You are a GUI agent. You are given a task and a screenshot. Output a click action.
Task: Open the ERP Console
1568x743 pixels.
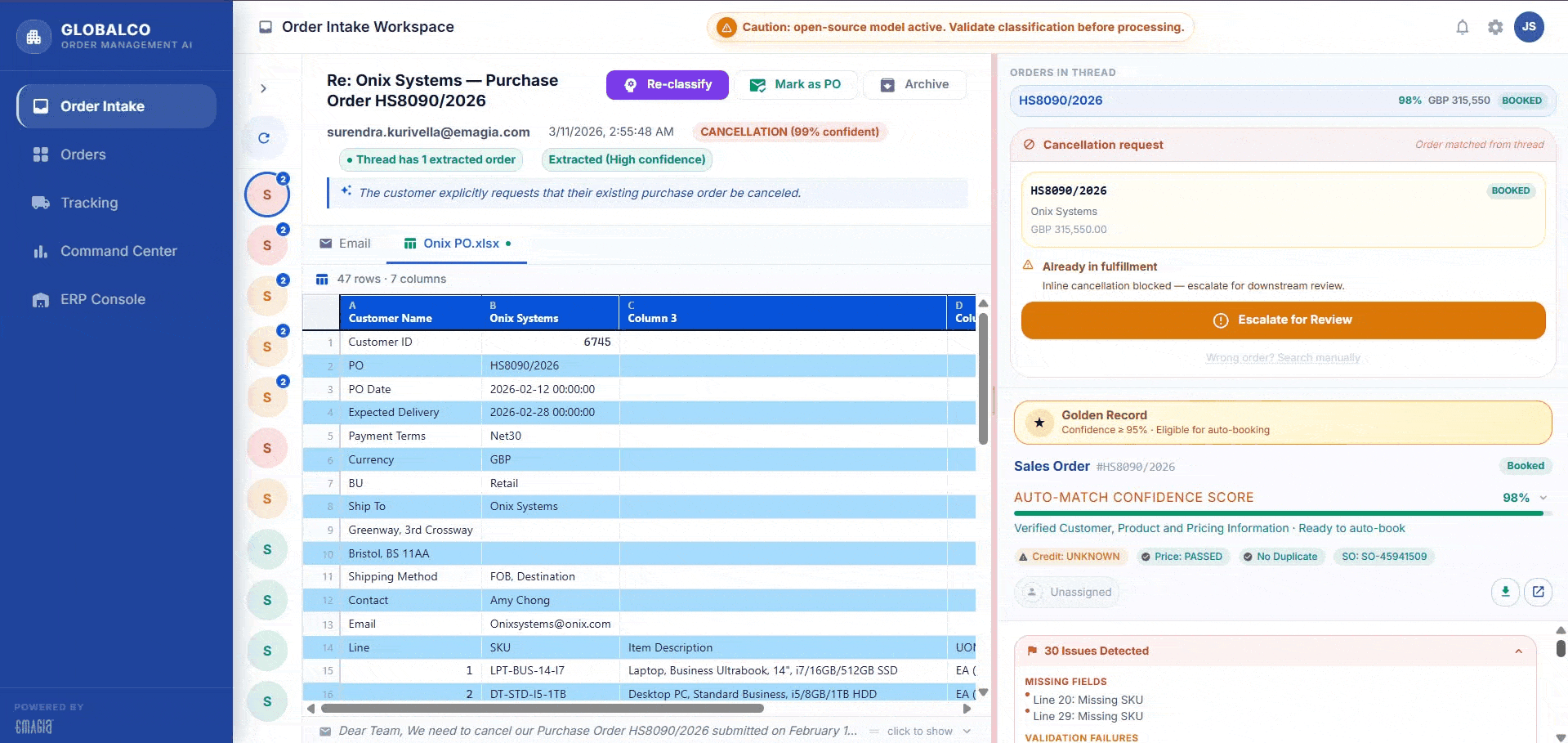click(x=101, y=299)
